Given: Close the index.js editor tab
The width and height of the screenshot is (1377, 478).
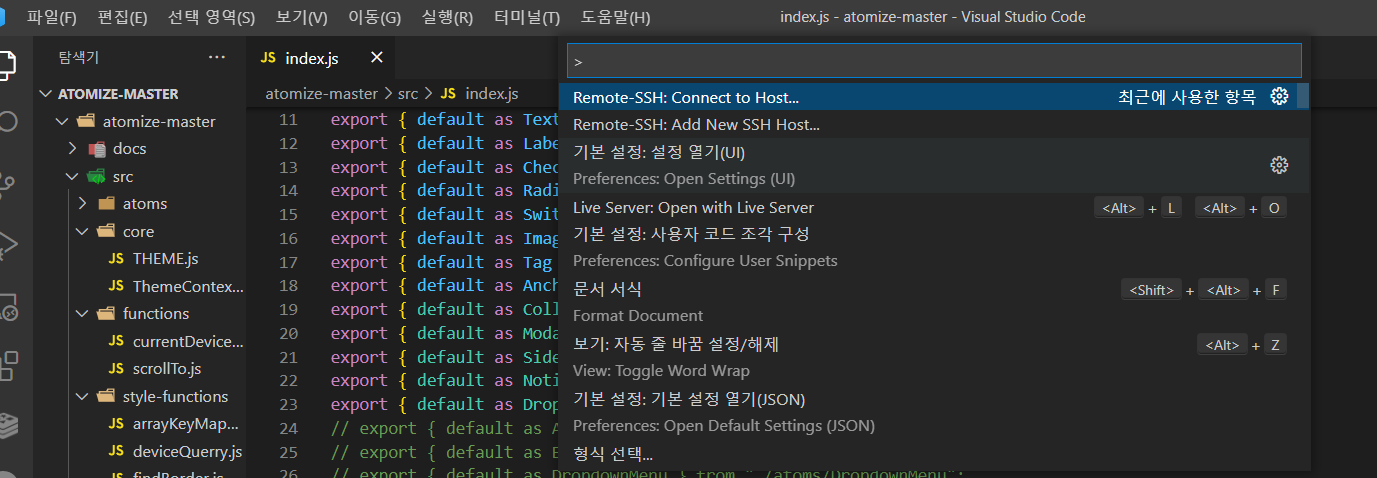Looking at the screenshot, I should 376,58.
